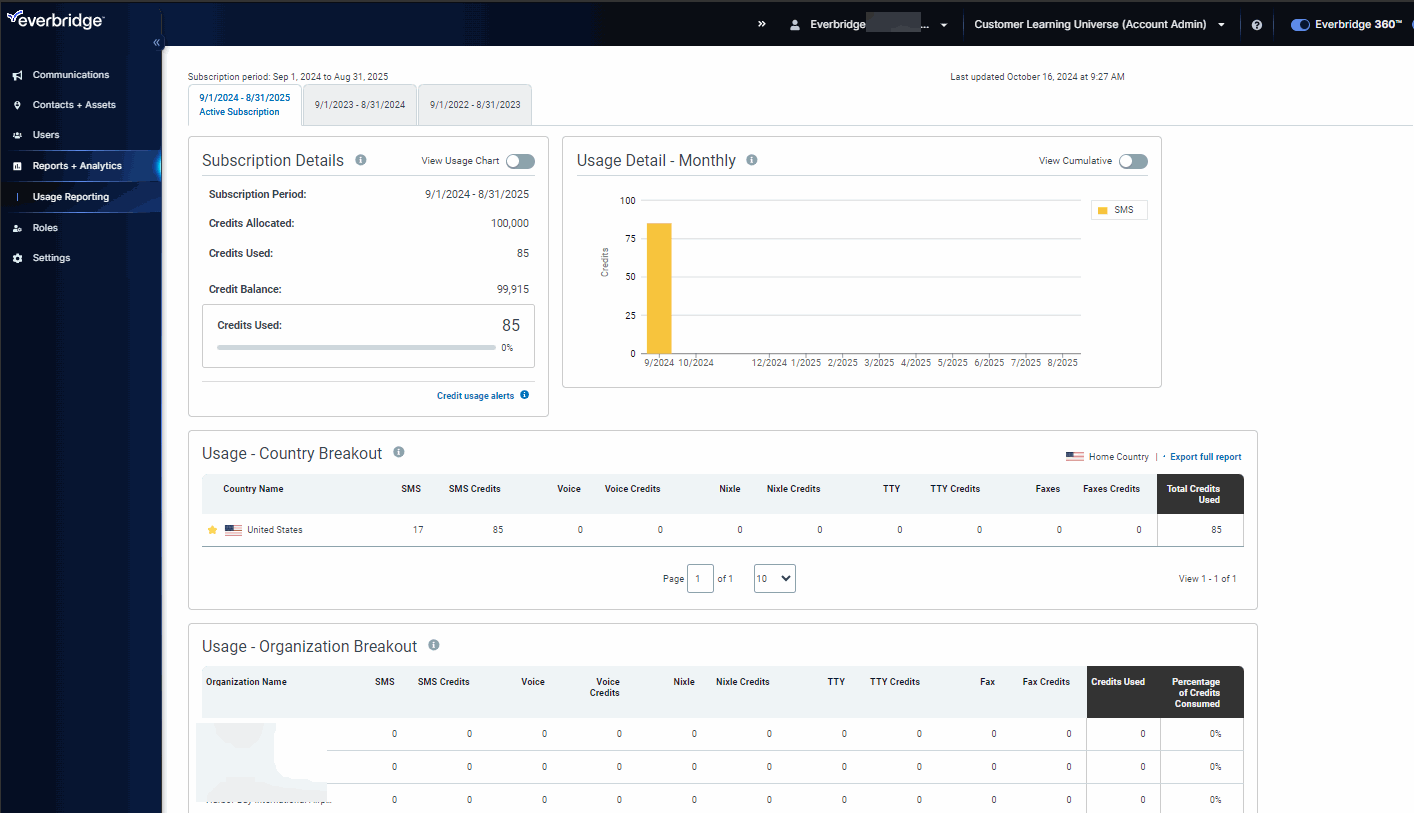
Task: Click the page number input field
Action: [x=700, y=578]
